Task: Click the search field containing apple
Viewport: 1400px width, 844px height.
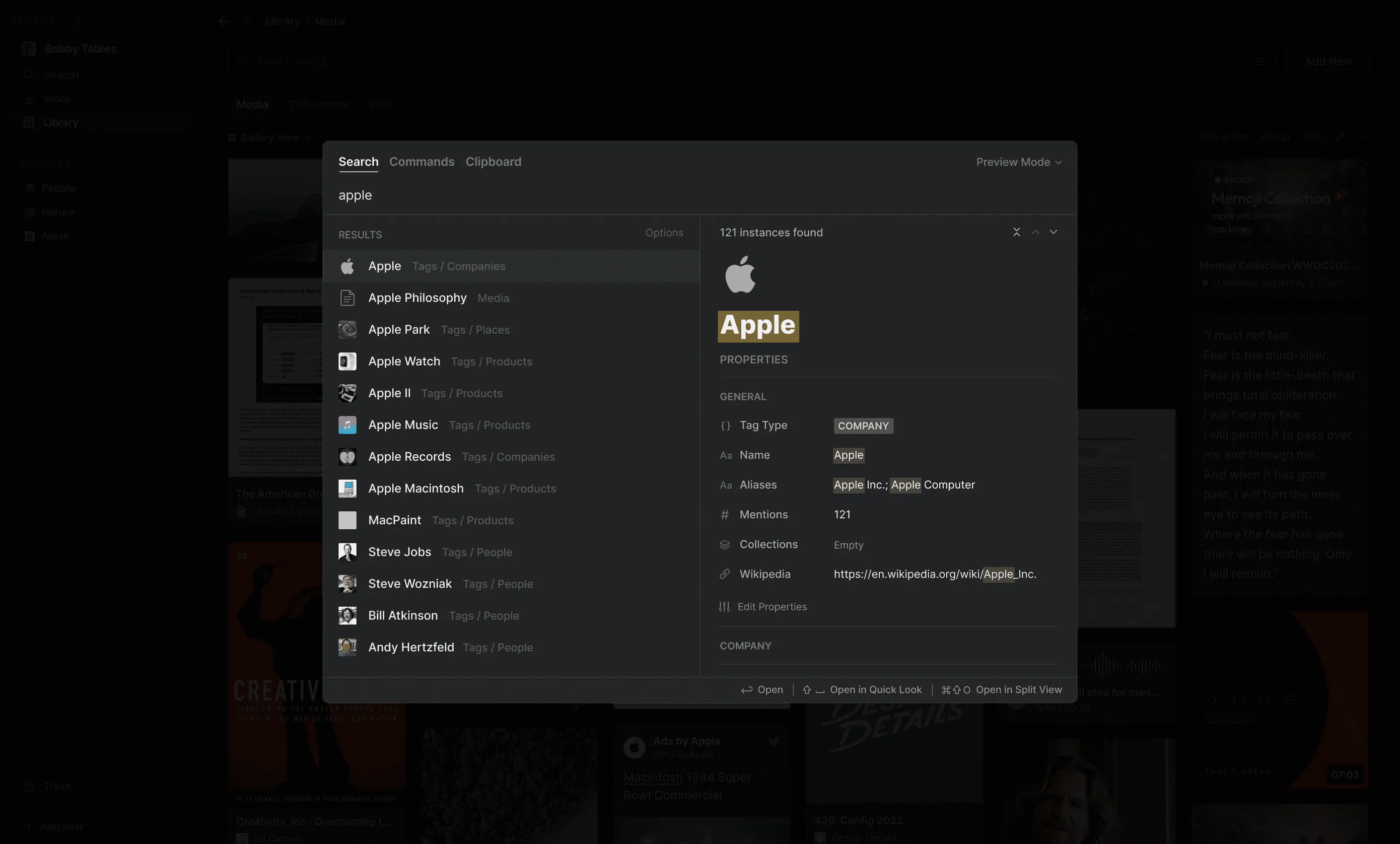Action: [700, 195]
